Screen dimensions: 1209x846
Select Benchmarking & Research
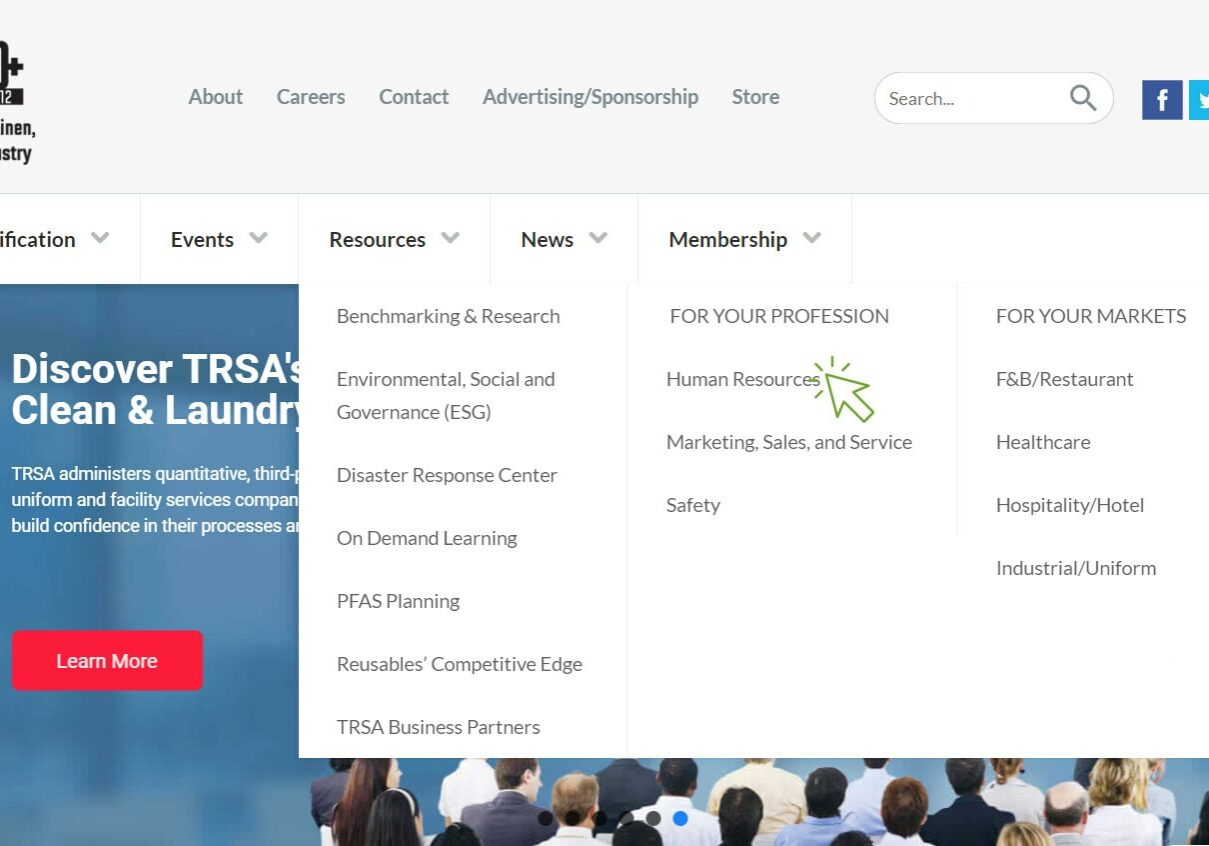[448, 316]
